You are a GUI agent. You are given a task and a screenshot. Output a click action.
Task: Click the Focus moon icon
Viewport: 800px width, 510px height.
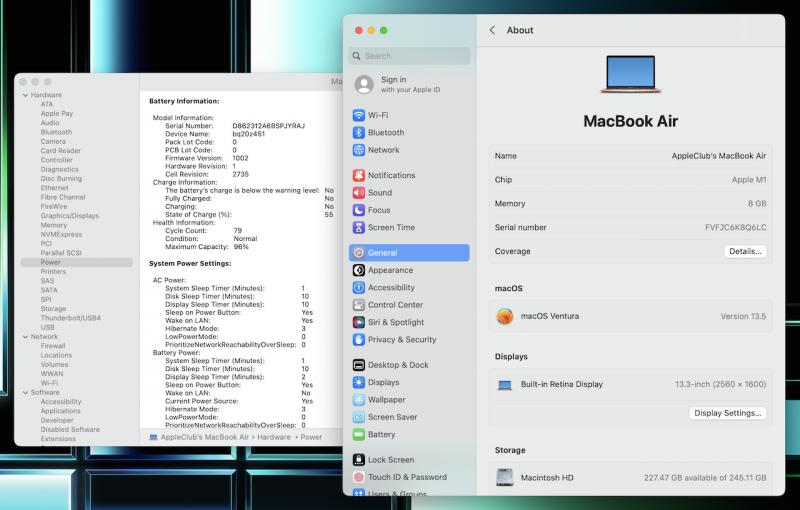click(x=359, y=210)
